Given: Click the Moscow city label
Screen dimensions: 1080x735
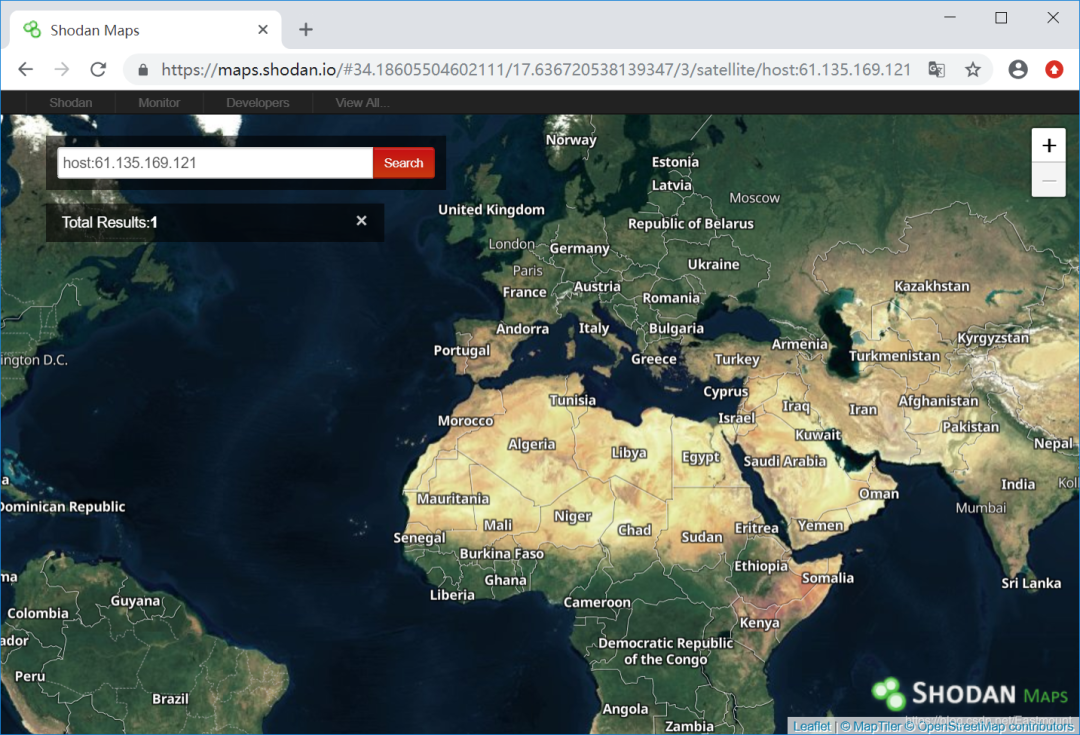Looking at the screenshot, I should pos(755,198).
